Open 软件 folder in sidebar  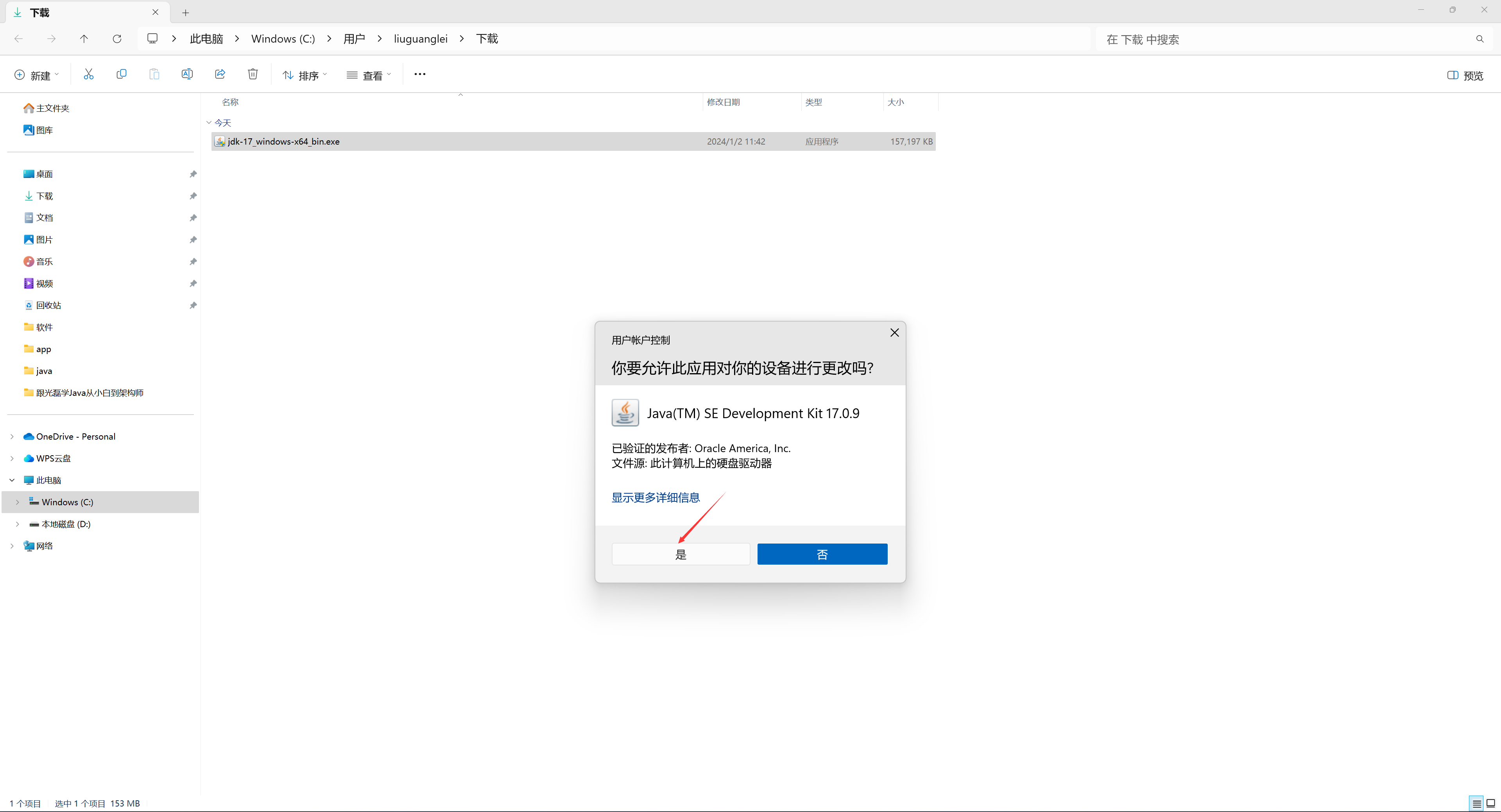[38, 327]
